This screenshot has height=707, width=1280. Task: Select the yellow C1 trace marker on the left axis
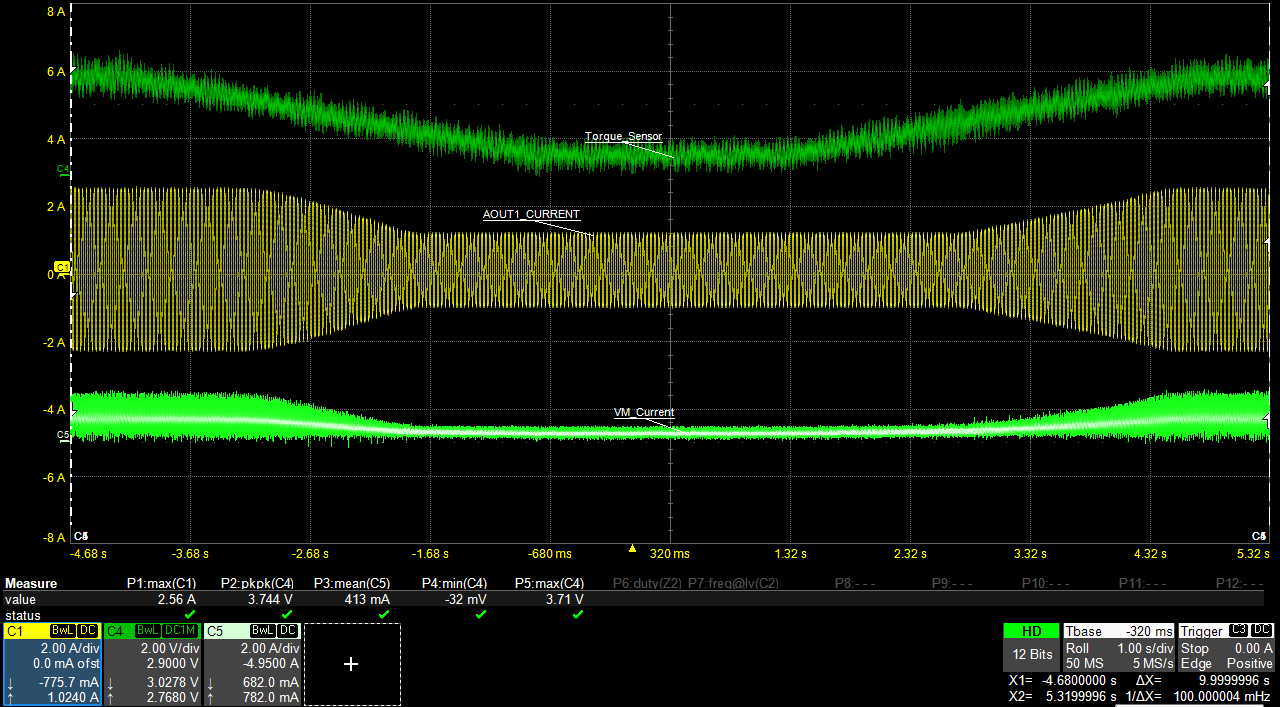[x=62, y=267]
